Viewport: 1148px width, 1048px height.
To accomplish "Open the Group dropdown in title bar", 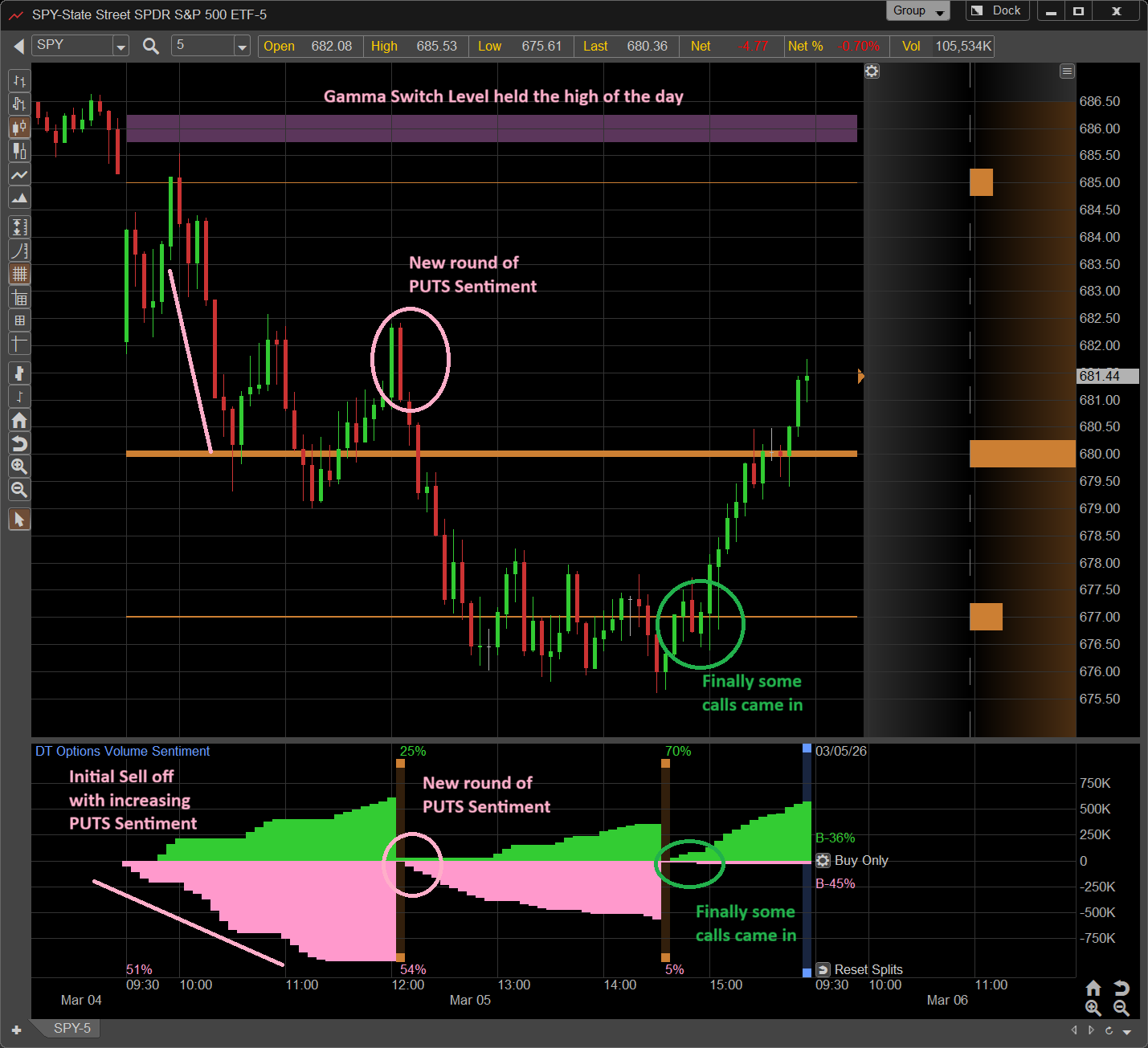I will pos(917,11).
